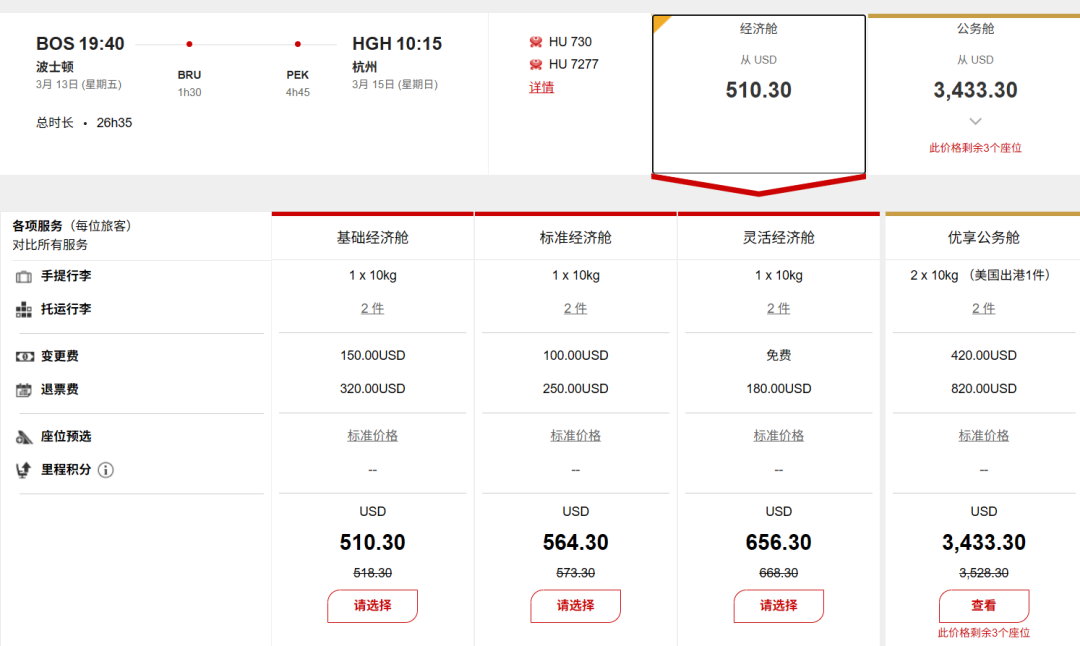Screen dimensions: 1080x646
Task: Click the change fee icon
Action: (24, 356)
